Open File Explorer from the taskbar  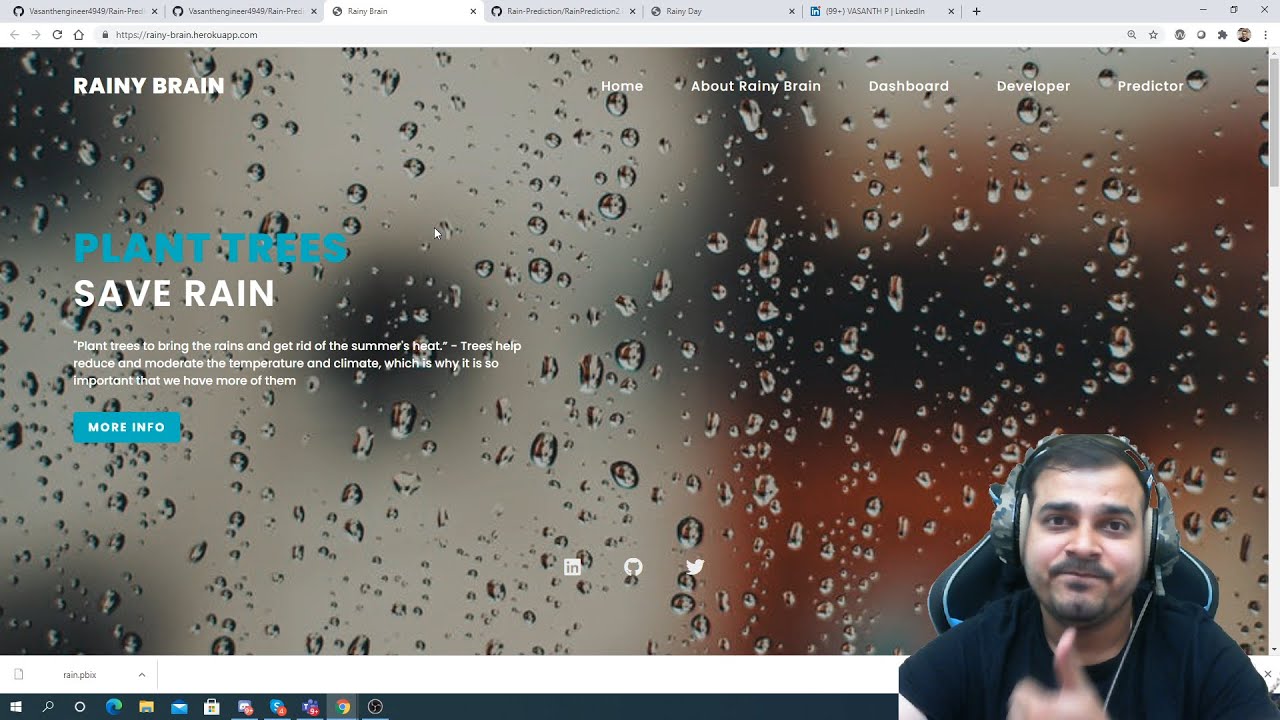click(146, 707)
